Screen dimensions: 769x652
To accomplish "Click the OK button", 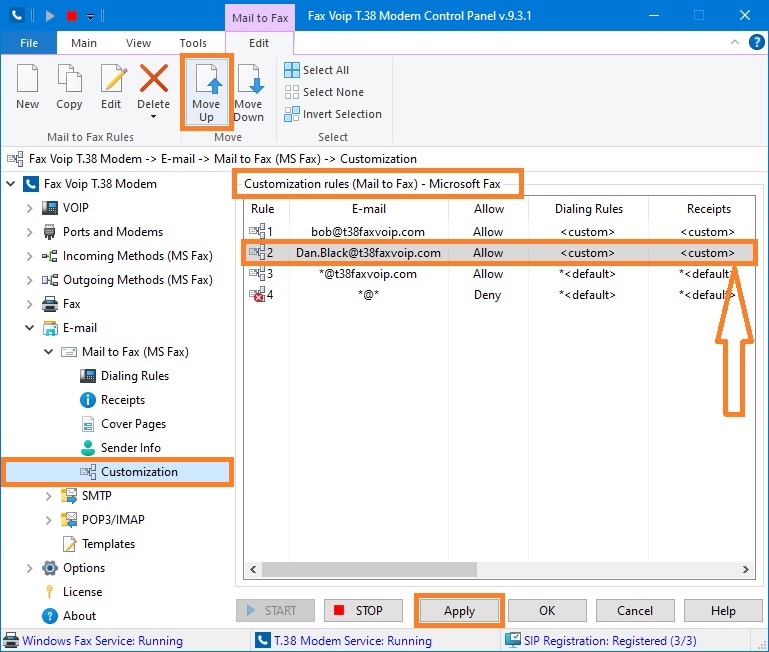I will (x=547, y=611).
